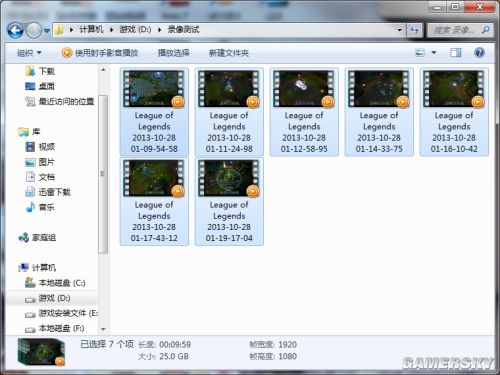
Task: Click 使用射手影音播放 button
Action: coord(100,53)
